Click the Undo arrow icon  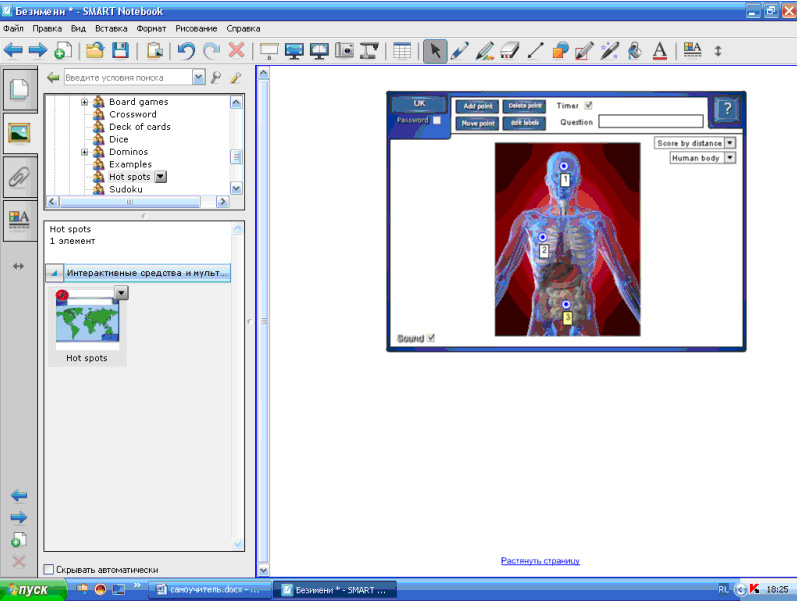(x=186, y=50)
